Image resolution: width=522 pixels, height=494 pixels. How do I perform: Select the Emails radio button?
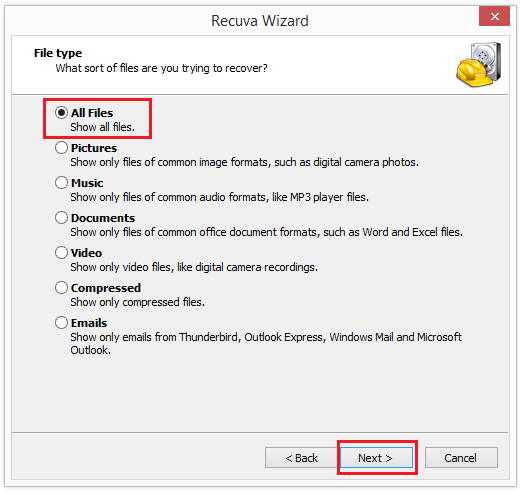pyautogui.click(x=61, y=323)
